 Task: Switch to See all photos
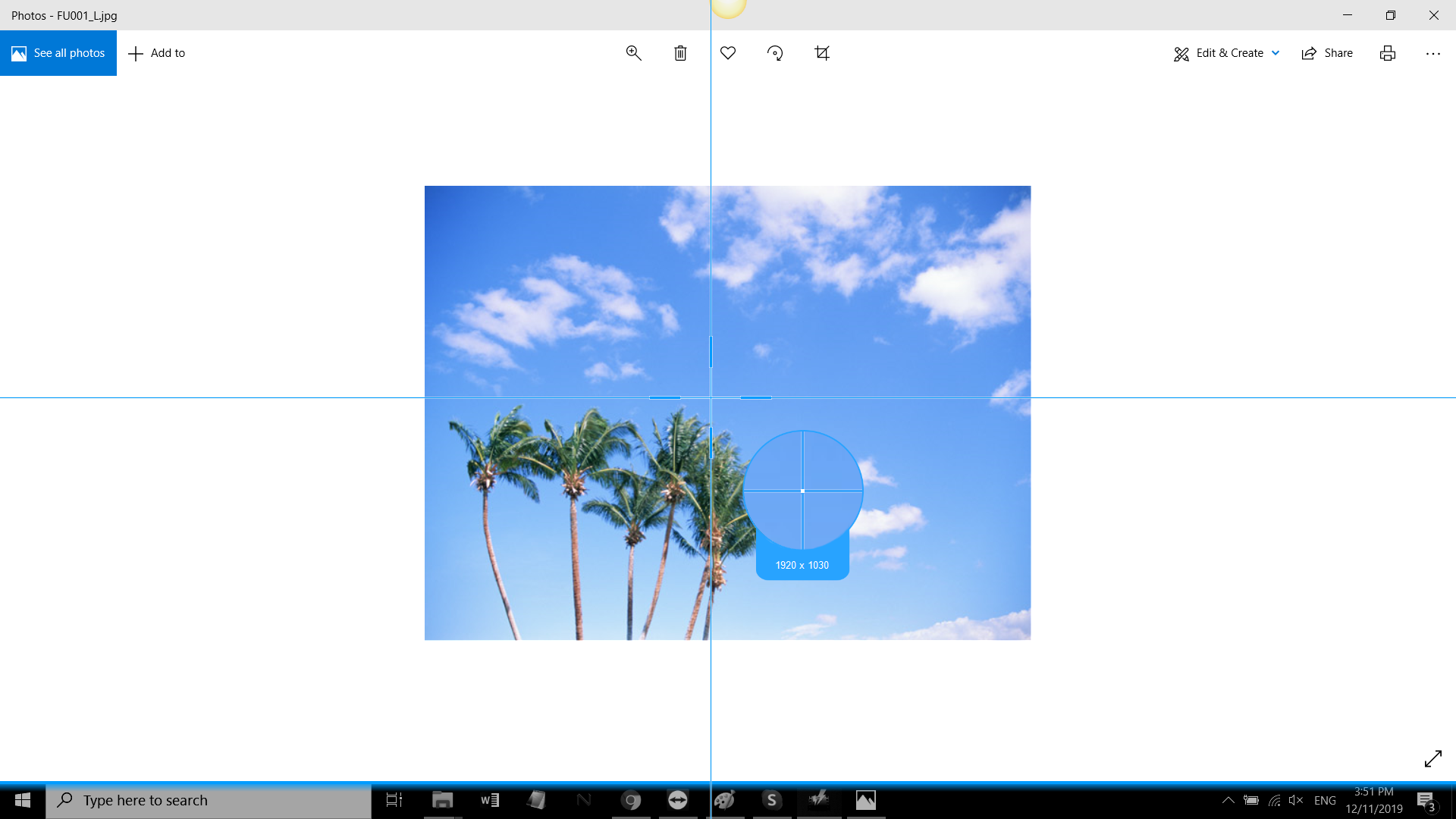(58, 53)
